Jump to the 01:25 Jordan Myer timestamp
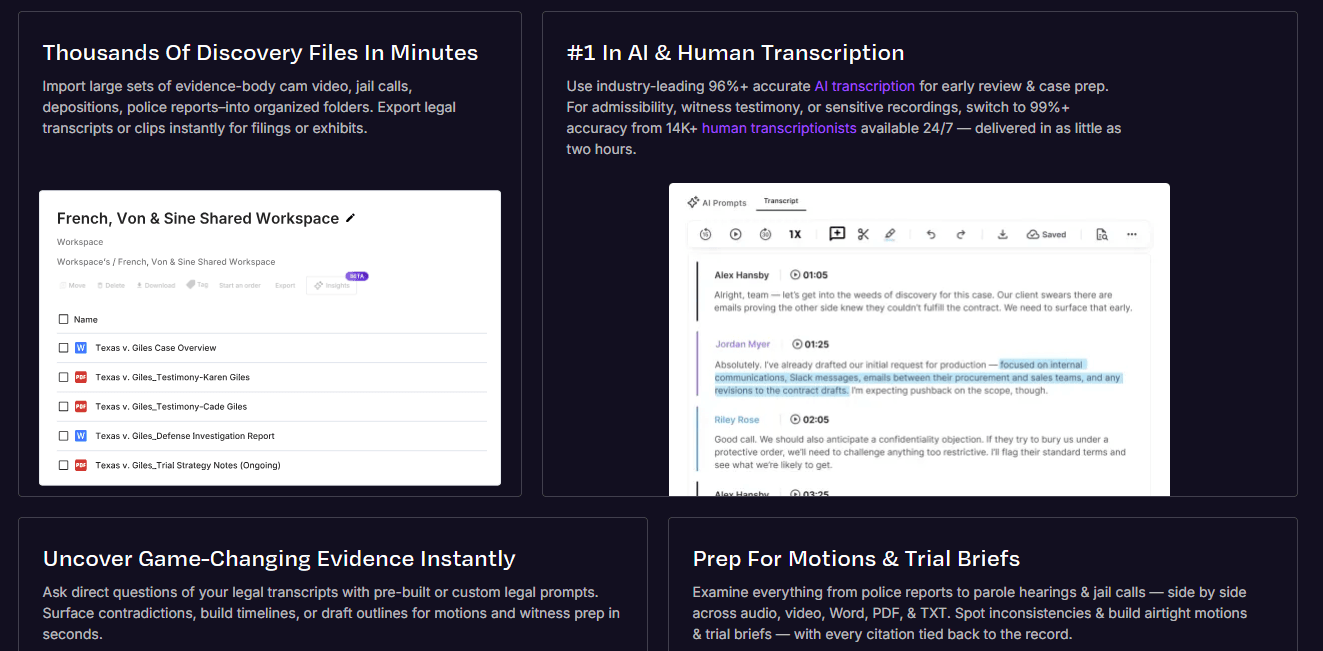The width and height of the screenshot is (1323, 651). [x=809, y=344]
